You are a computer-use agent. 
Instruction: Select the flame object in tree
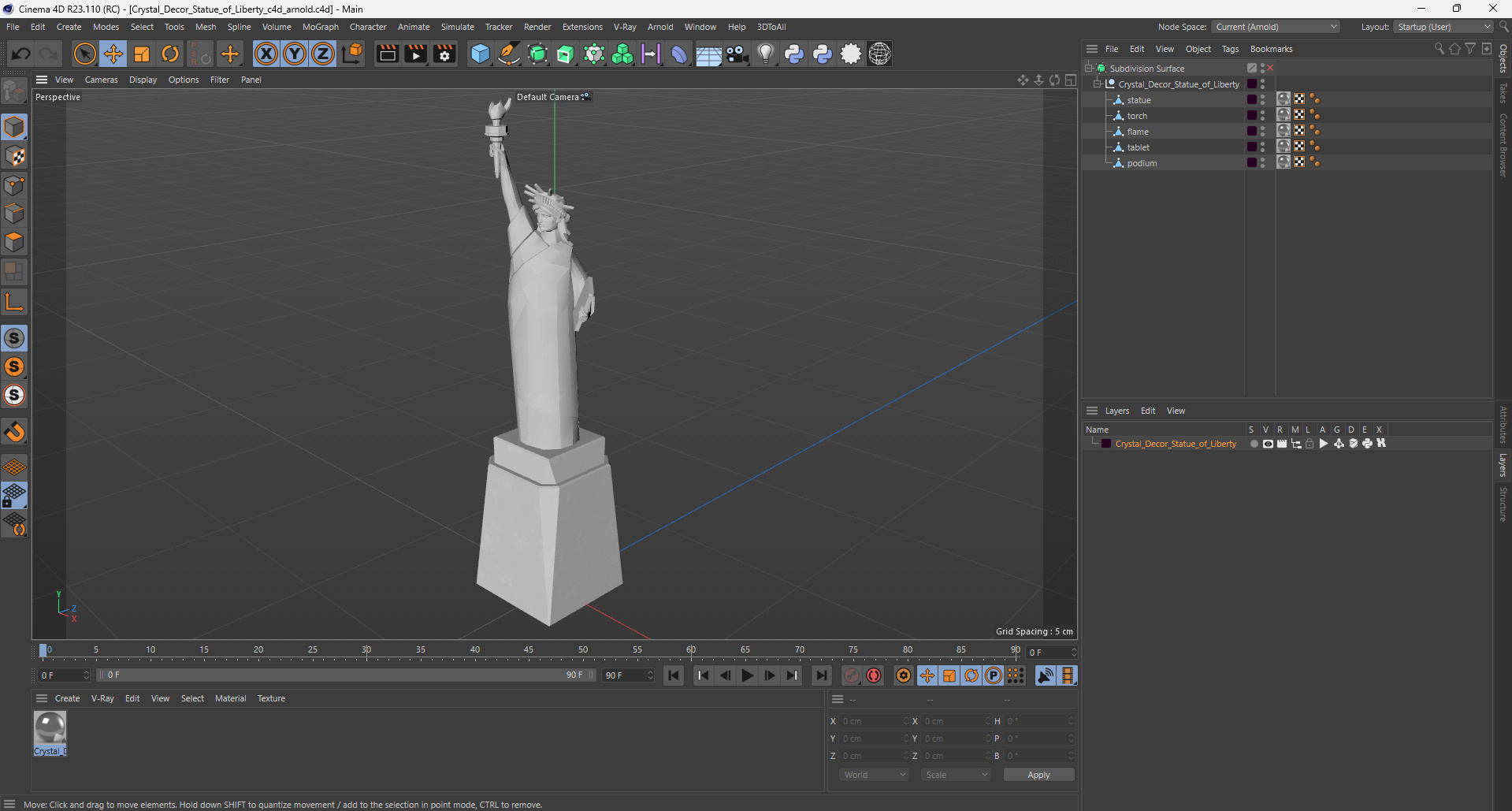tap(1138, 132)
